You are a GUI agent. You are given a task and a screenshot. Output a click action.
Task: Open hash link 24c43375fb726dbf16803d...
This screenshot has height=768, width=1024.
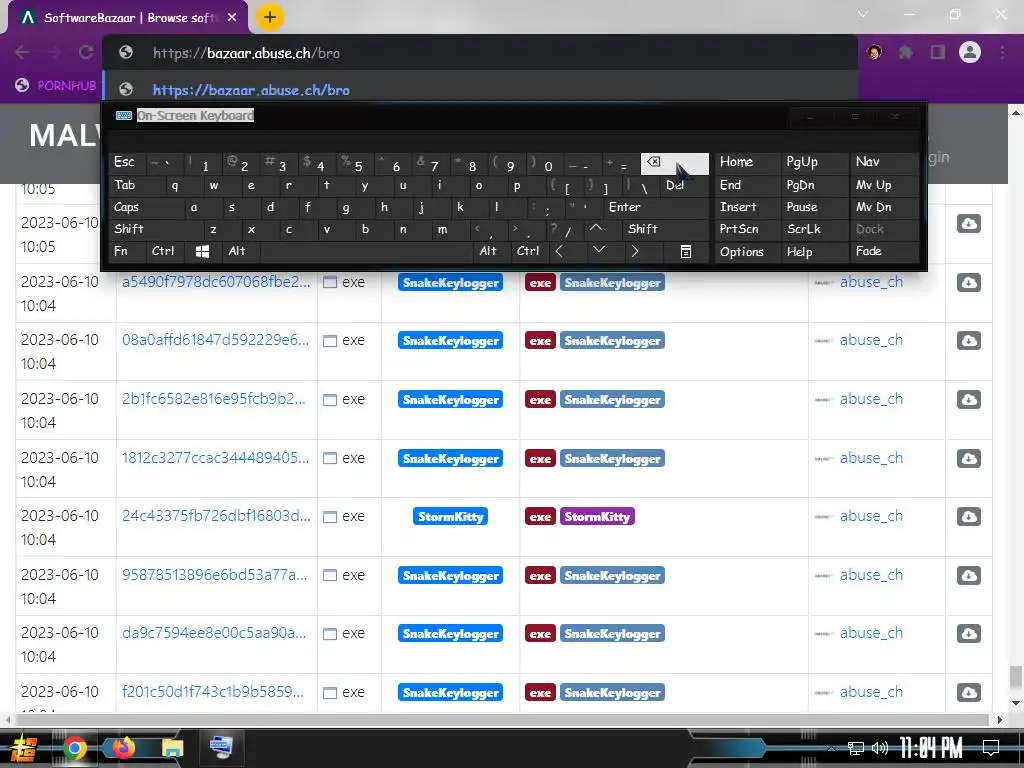click(216, 516)
